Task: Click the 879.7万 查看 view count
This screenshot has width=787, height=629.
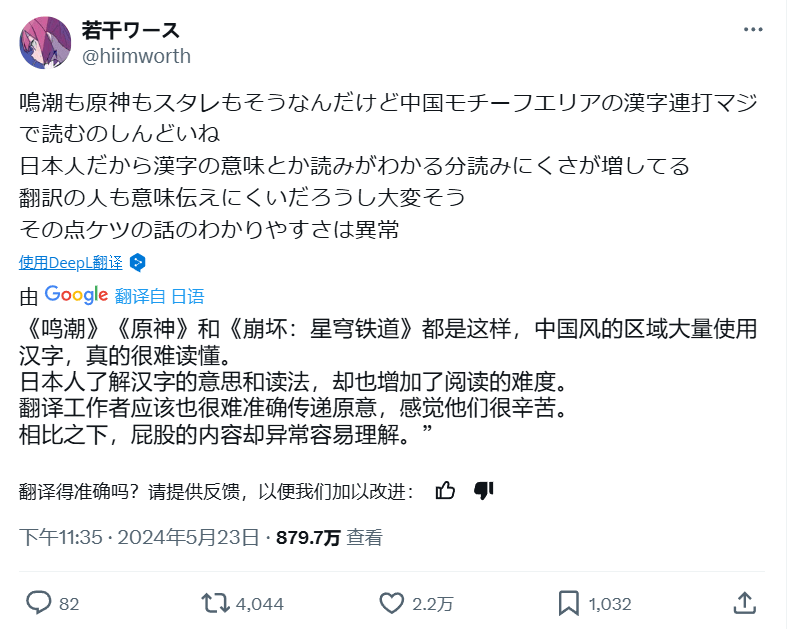Action: [x=329, y=538]
